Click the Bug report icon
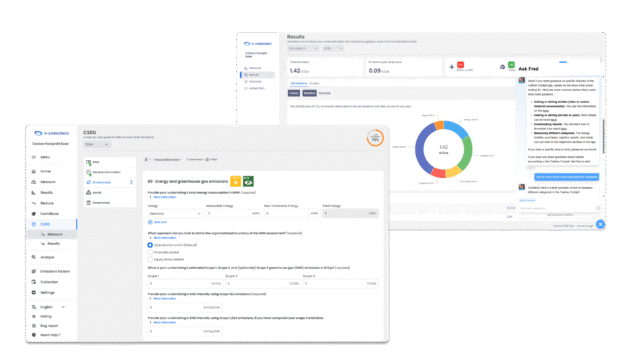 click(34, 326)
